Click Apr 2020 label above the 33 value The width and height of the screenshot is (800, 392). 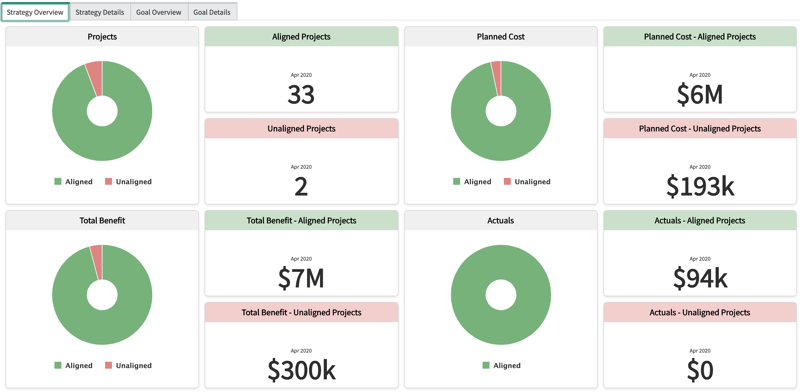pos(301,75)
